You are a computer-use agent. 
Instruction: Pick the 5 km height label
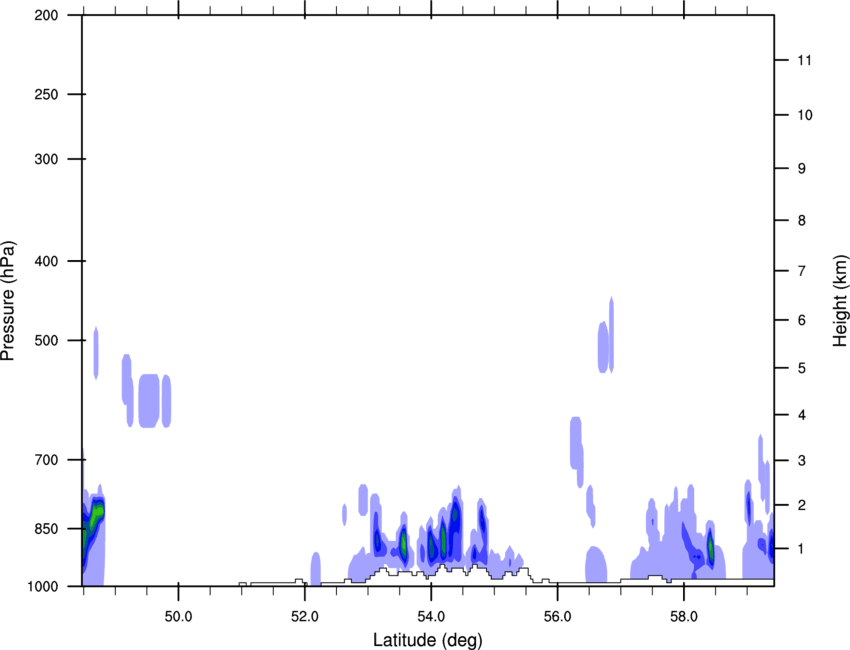point(802,368)
